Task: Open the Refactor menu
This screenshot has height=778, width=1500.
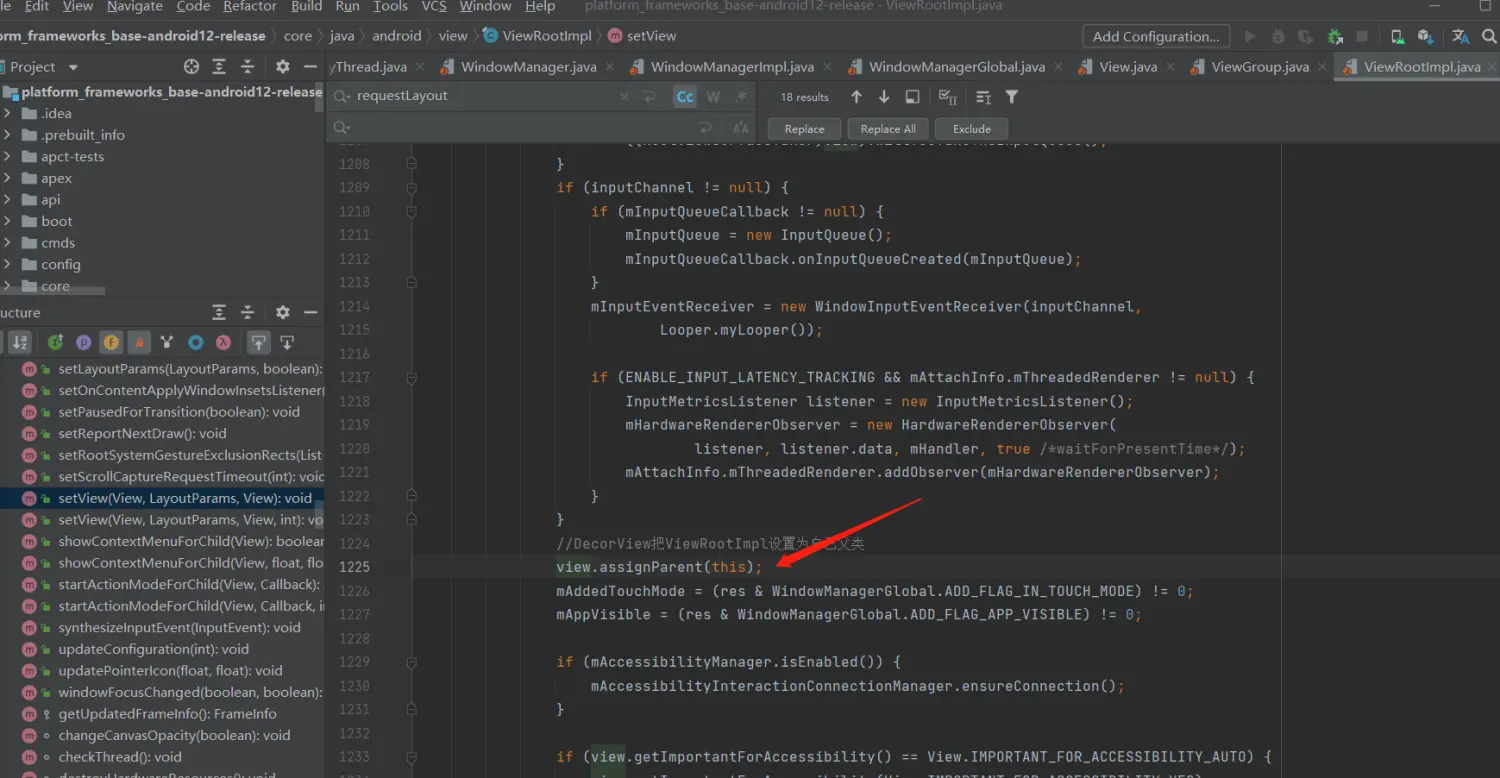Action: (250, 6)
